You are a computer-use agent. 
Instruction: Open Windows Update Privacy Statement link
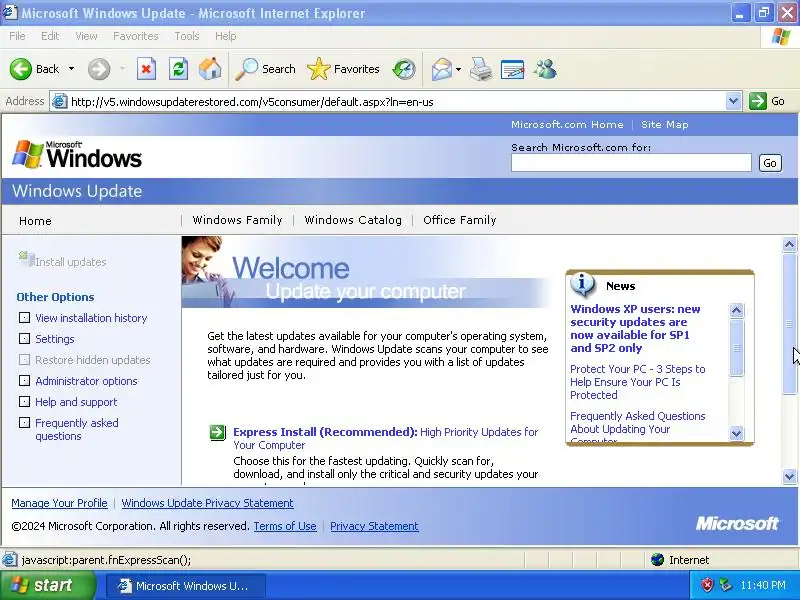coord(207,503)
